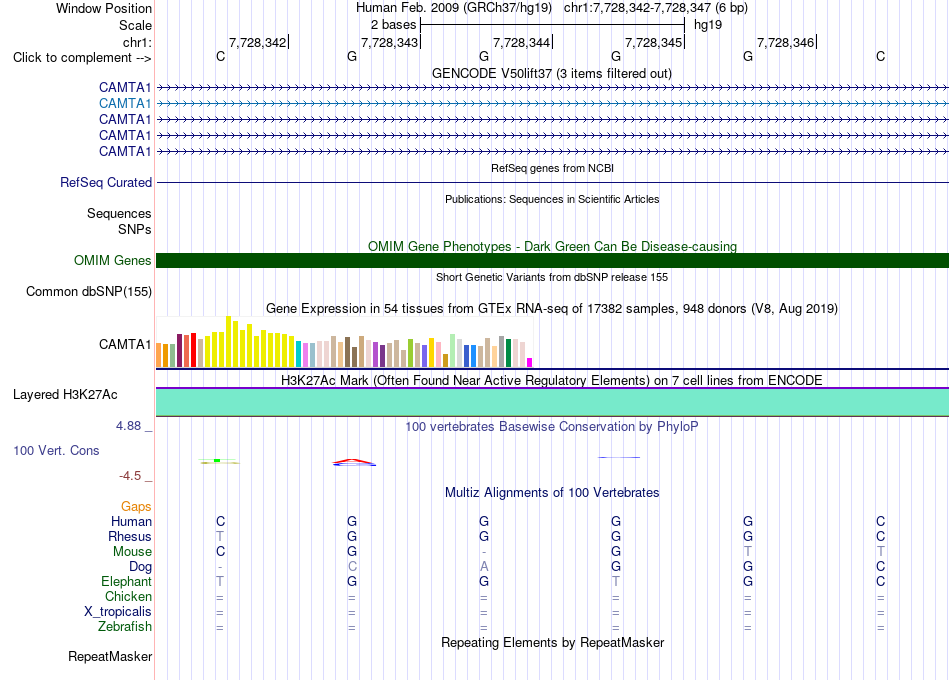950x680 pixels.
Task: Click the tallest yellow bar in GTEx chart
Action: tap(229, 342)
